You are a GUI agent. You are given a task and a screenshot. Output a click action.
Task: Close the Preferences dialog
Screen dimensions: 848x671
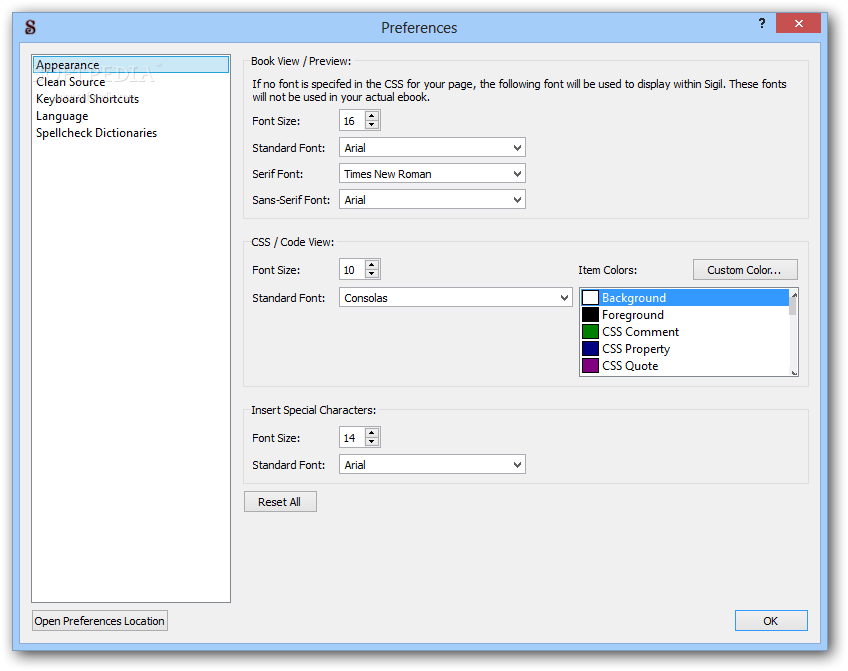(x=798, y=23)
